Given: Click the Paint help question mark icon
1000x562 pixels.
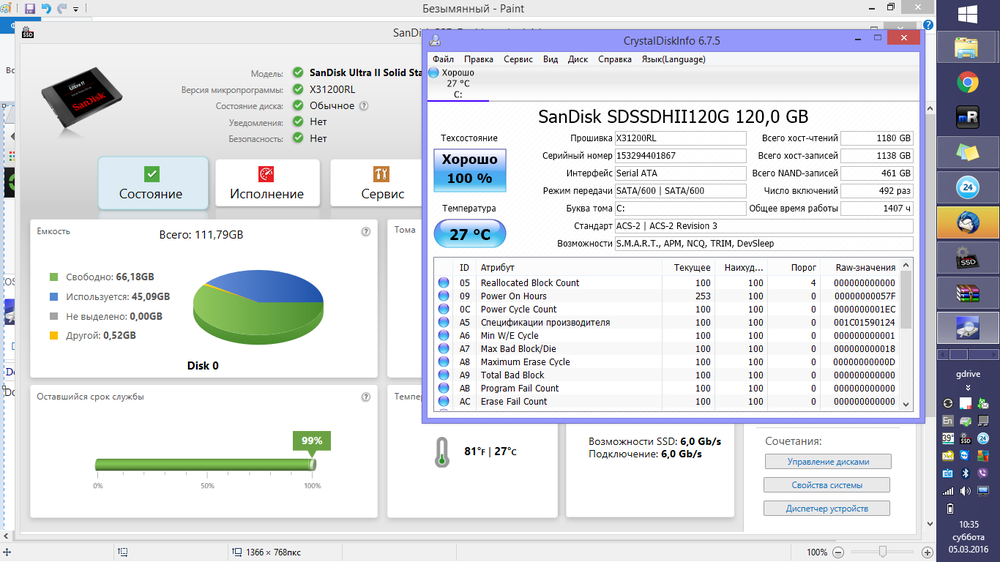Looking at the screenshot, I should coord(928,25).
